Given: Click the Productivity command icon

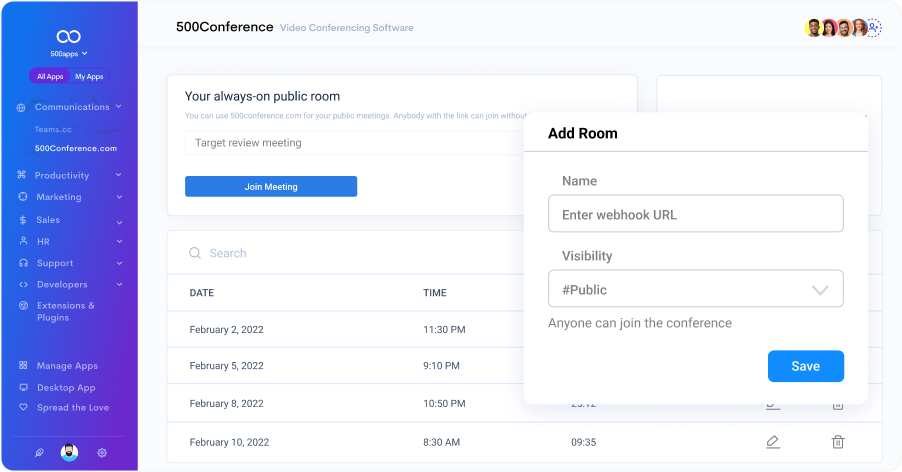Looking at the screenshot, I should coord(22,175).
